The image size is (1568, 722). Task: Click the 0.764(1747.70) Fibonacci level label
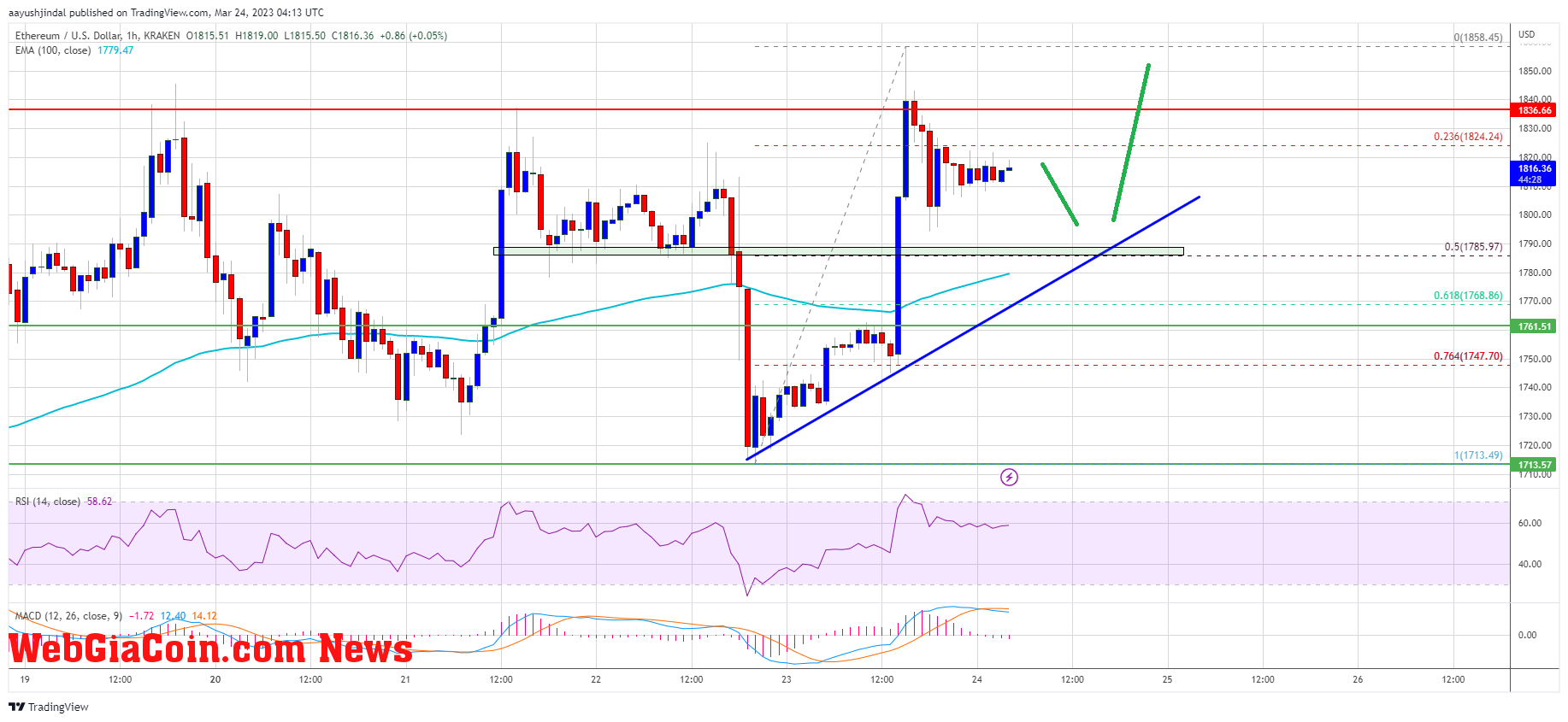(1468, 356)
